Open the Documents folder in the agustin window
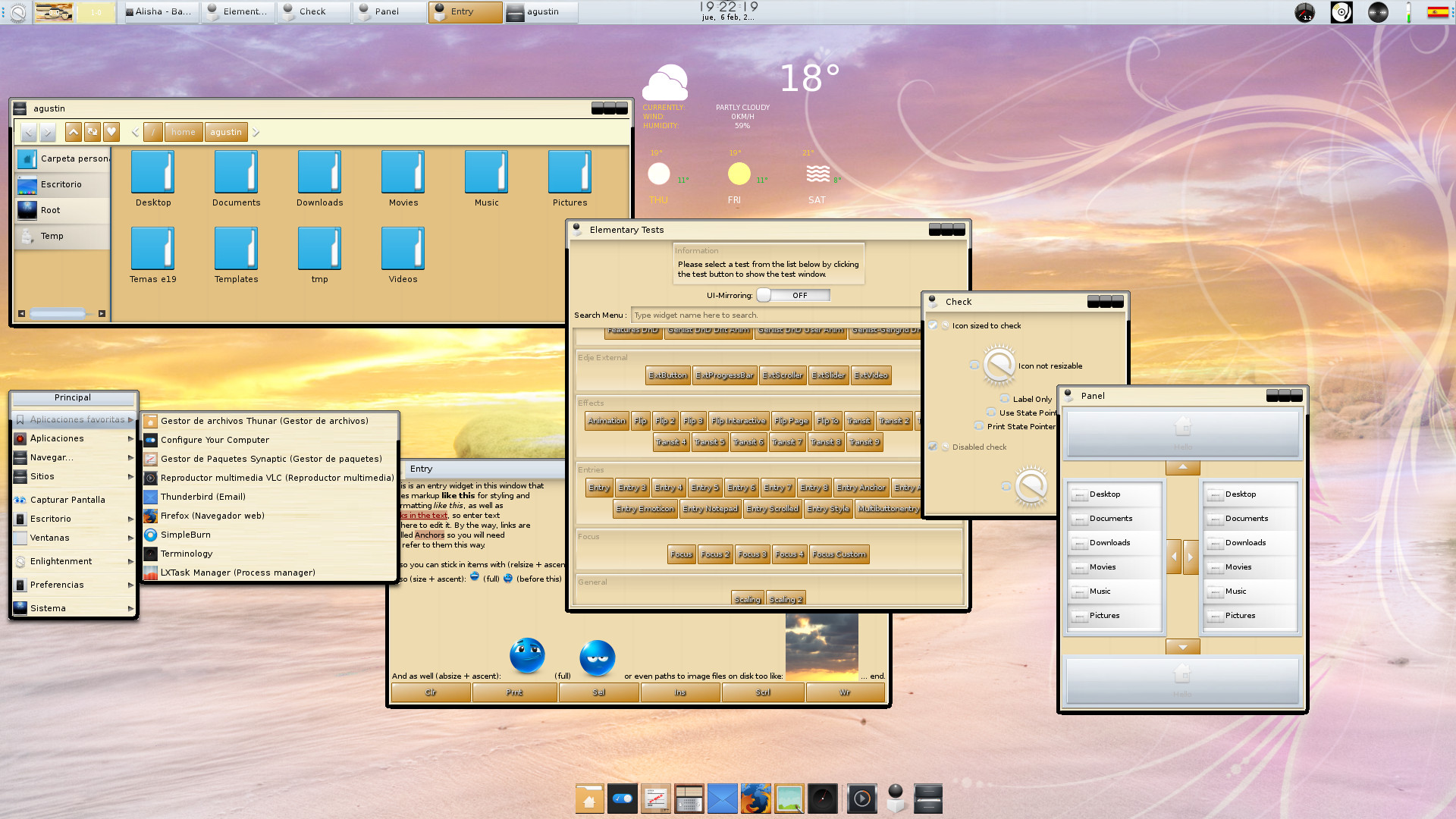 point(237,179)
